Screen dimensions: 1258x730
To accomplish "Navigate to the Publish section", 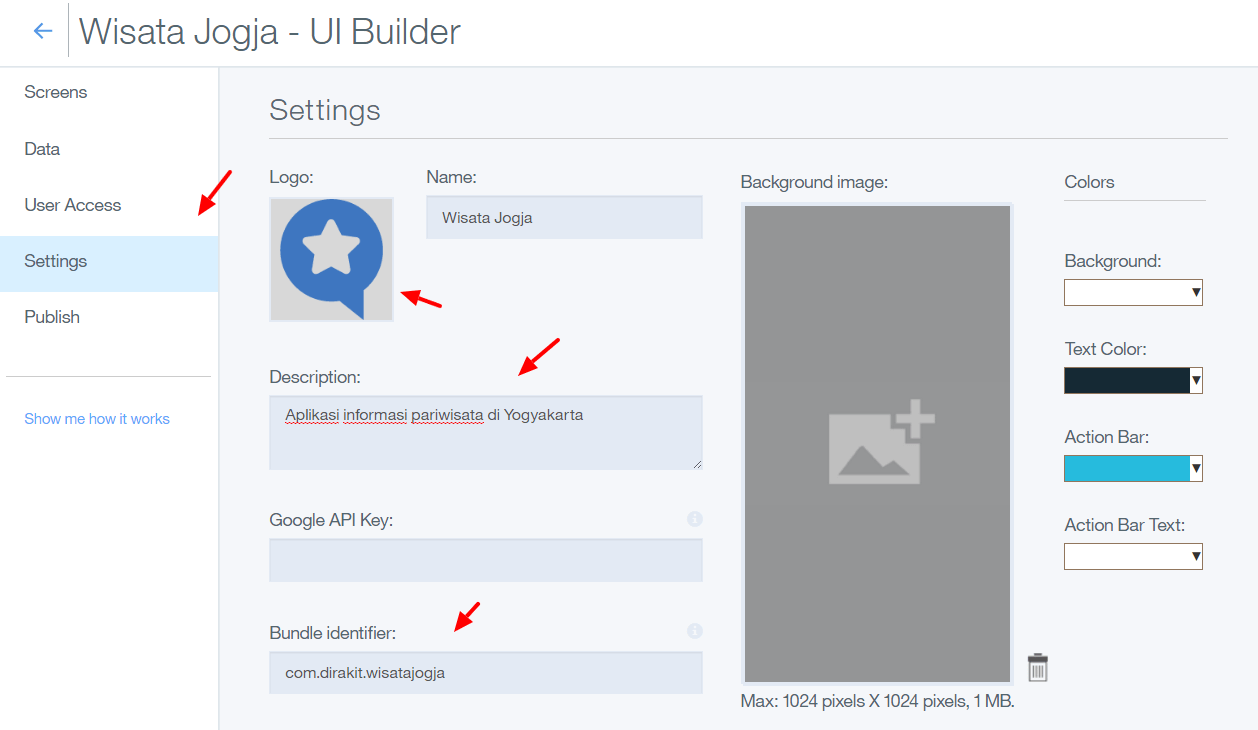I will (x=52, y=317).
